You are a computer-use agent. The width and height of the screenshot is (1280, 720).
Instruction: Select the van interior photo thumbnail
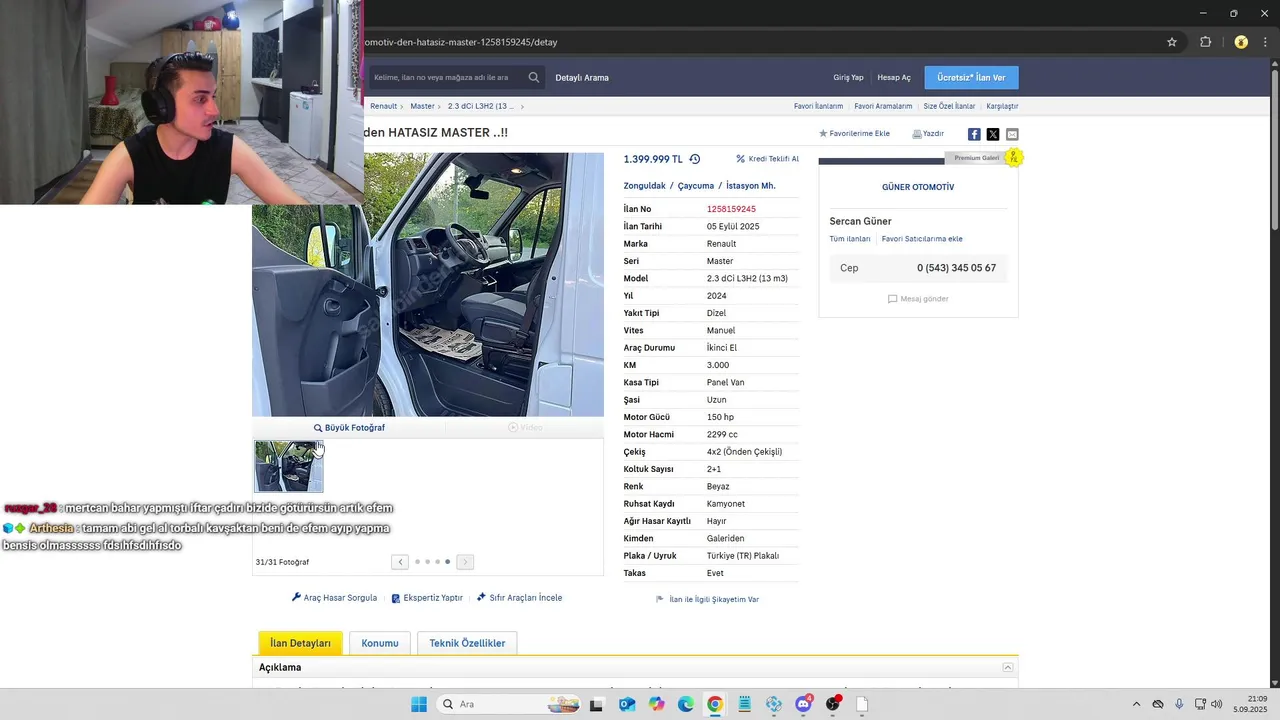[x=289, y=467]
